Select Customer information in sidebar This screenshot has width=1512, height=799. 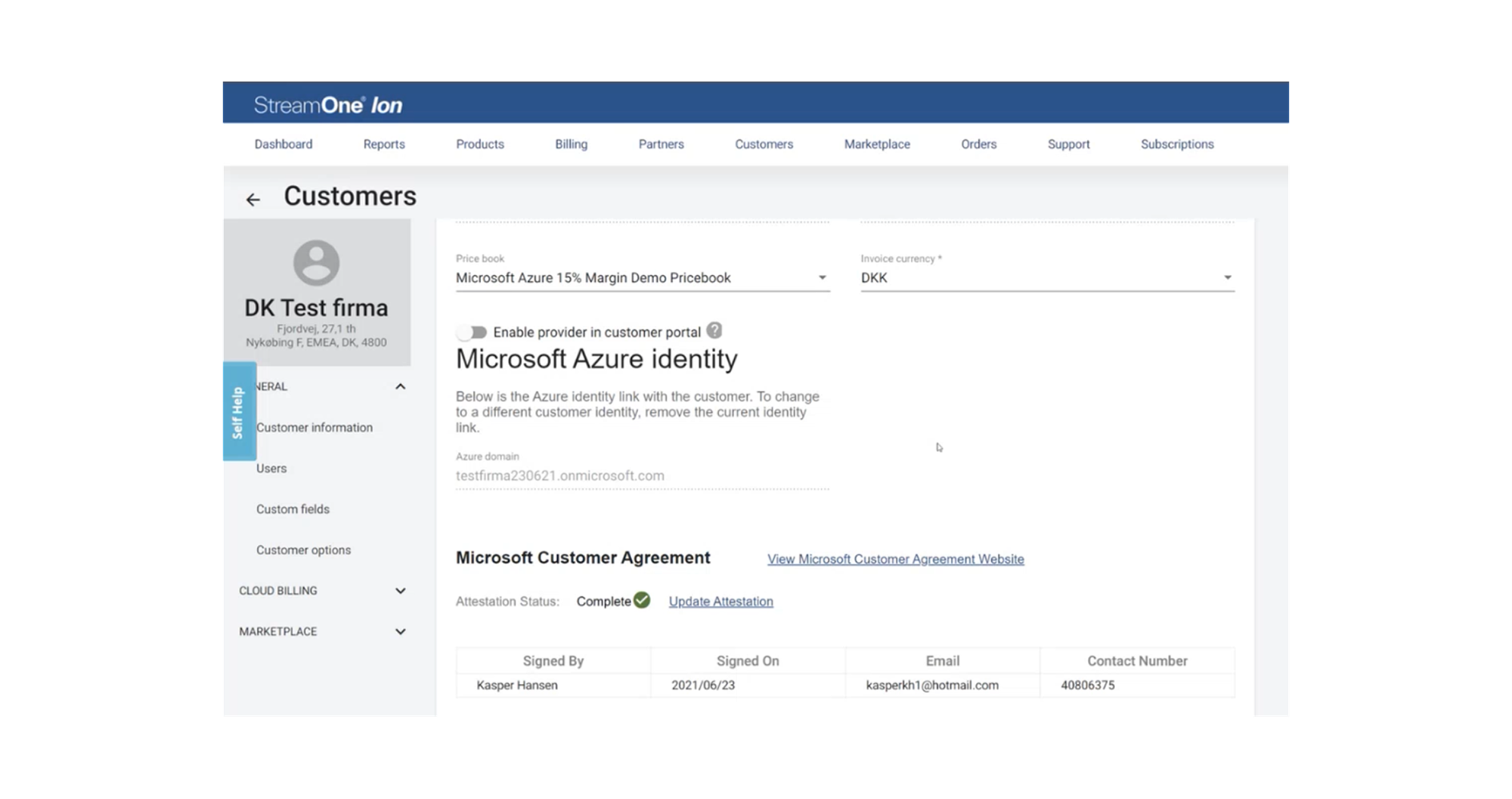pos(314,427)
